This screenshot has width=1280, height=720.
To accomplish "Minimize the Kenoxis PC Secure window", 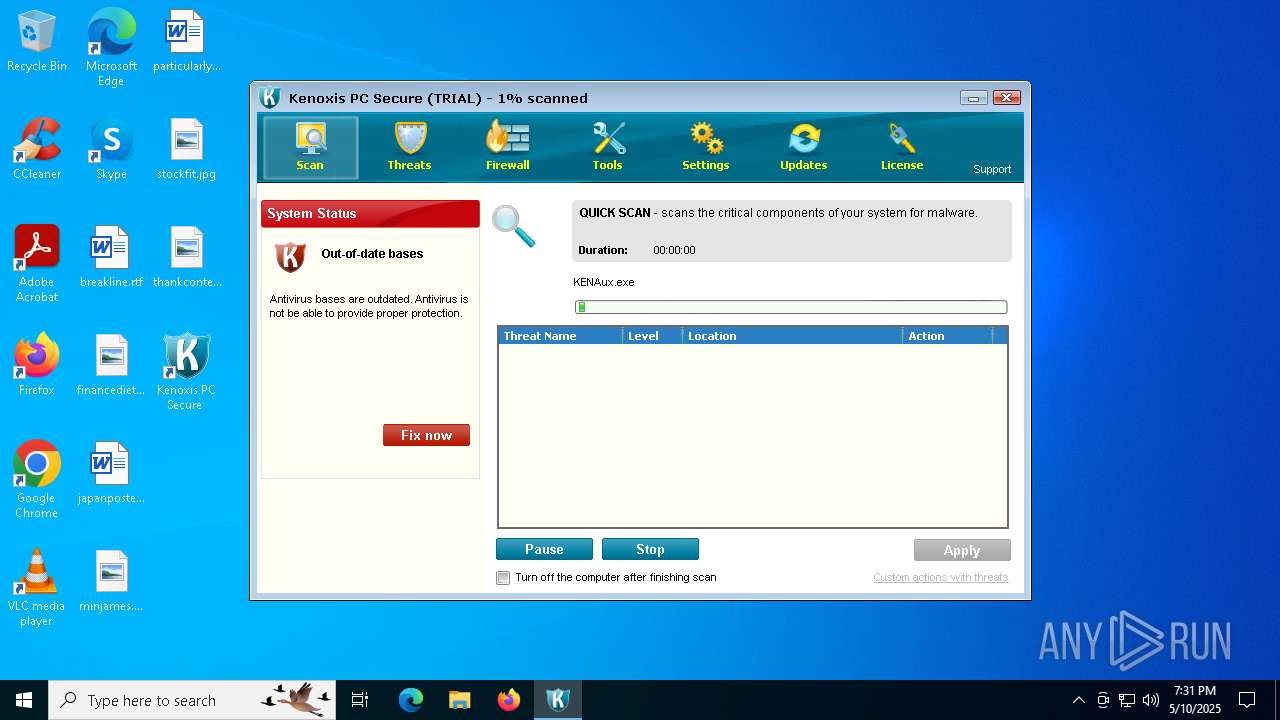I will pyautogui.click(x=974, y=98).
